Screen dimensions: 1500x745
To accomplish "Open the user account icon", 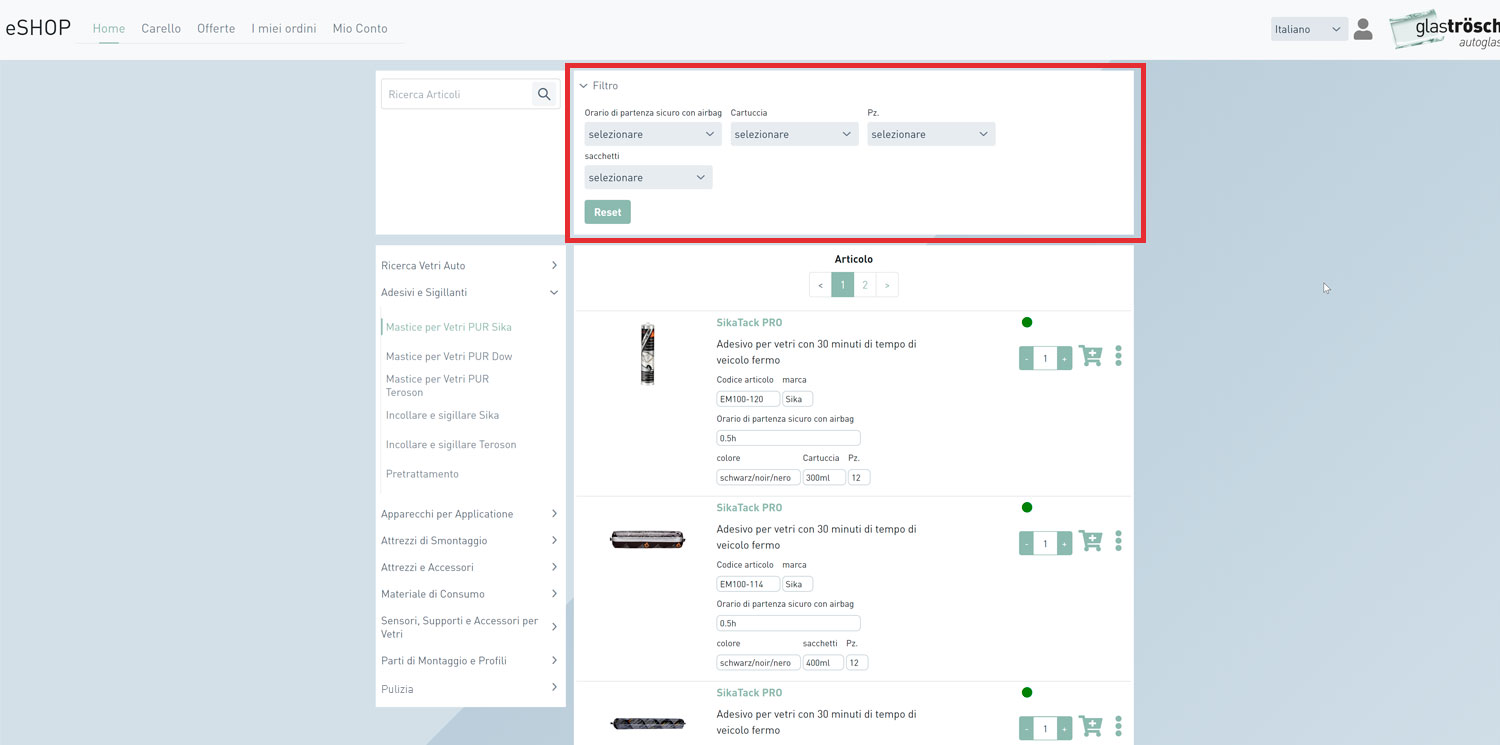I will click(x=1363, y=29).
